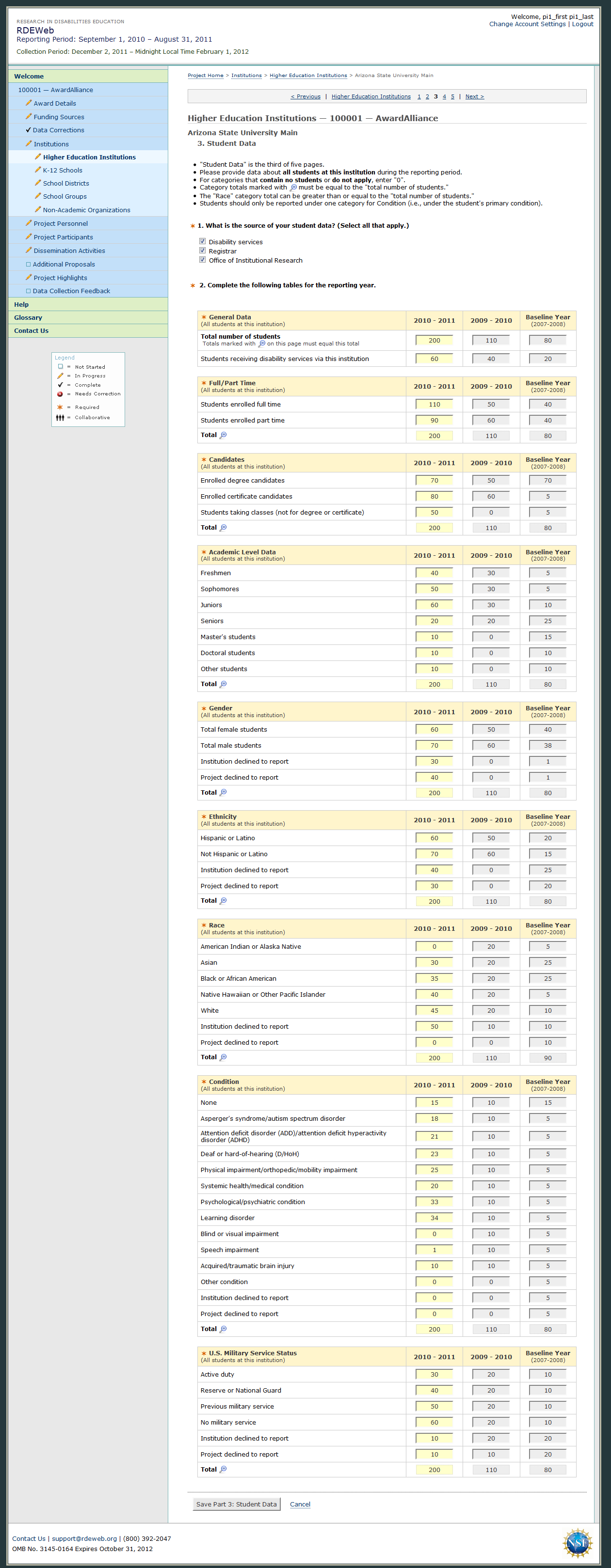Click Total number of students 2010-2011 field
Image resolution: width=611 pixels, height=1568 pixels.
coord(434,340)
